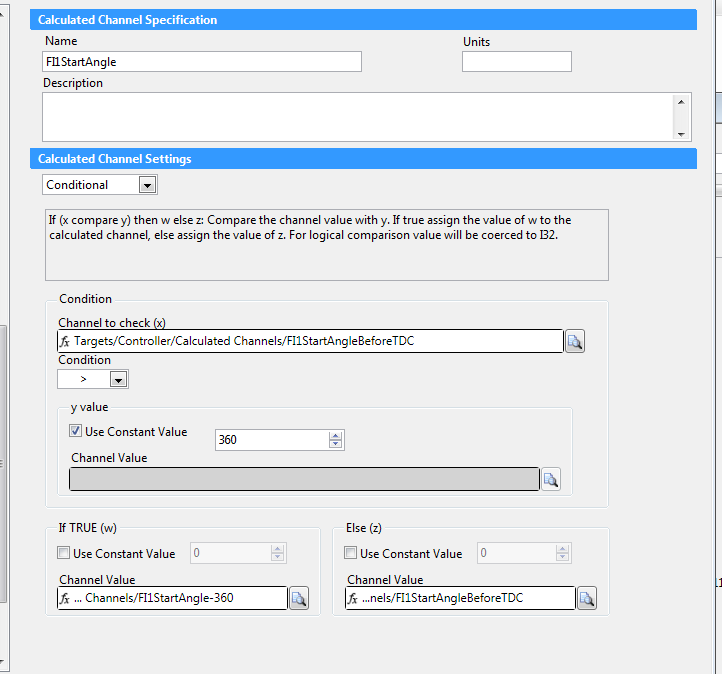Toggle y value Use Constant Value checkbox
The width and height of the screenshot is (722, 674).
pos(76,432)
